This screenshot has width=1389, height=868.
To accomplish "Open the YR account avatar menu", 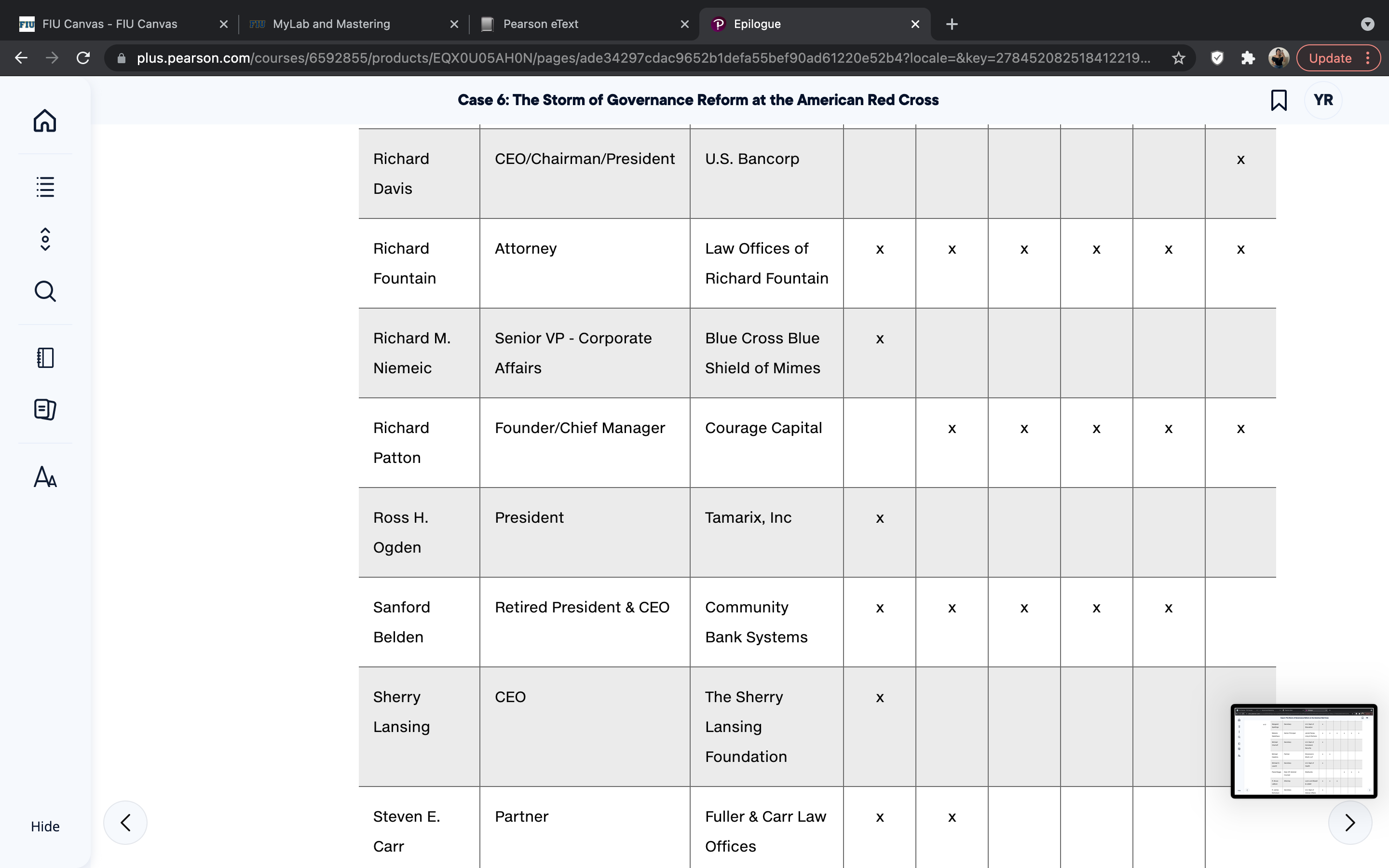I will (1323, 100).
